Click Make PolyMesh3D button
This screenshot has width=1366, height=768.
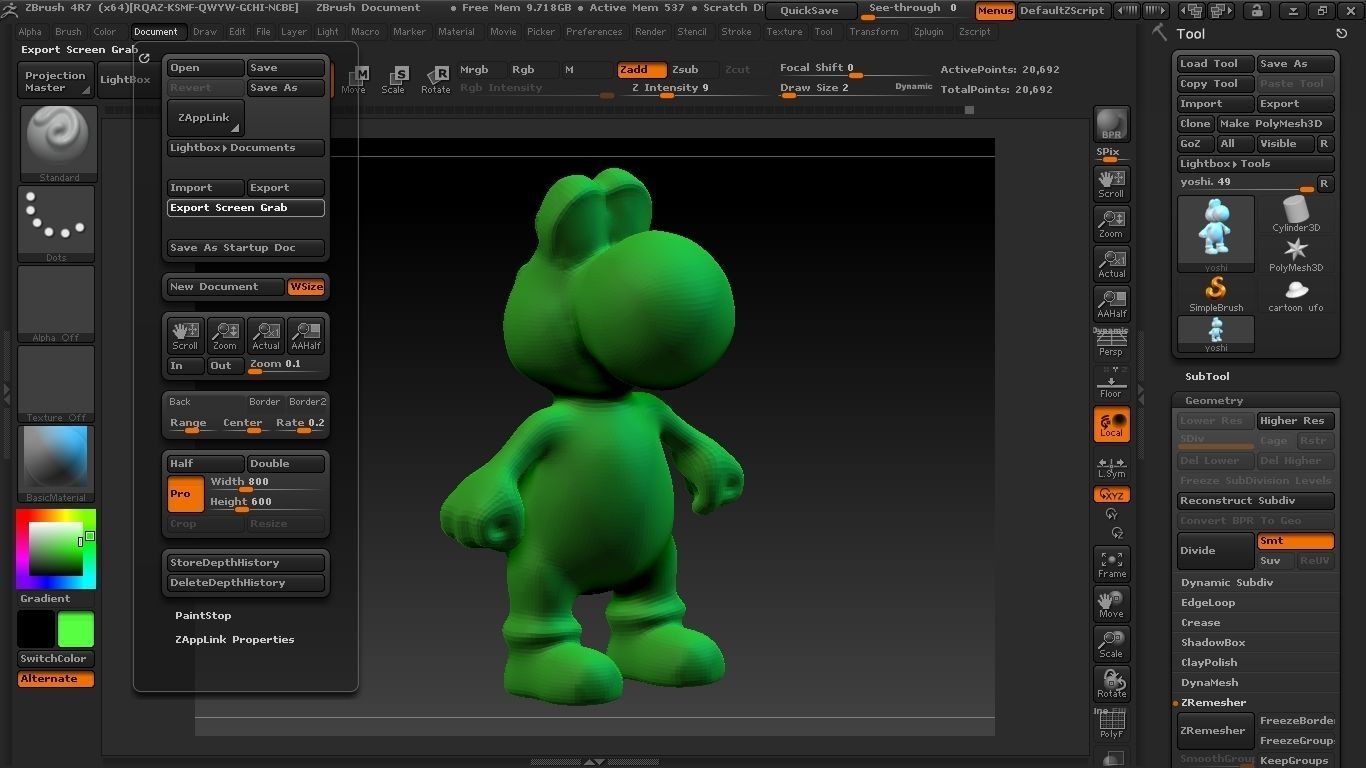click(x=1275, y=124)
